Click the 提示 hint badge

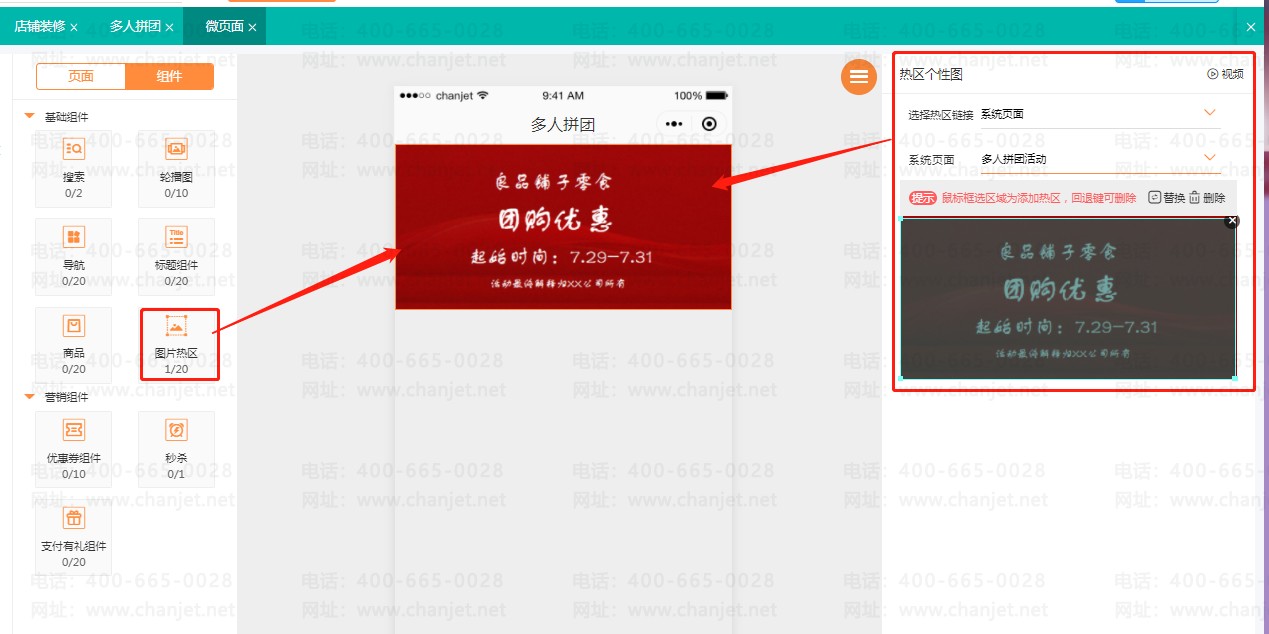click(x=922, y=198)
